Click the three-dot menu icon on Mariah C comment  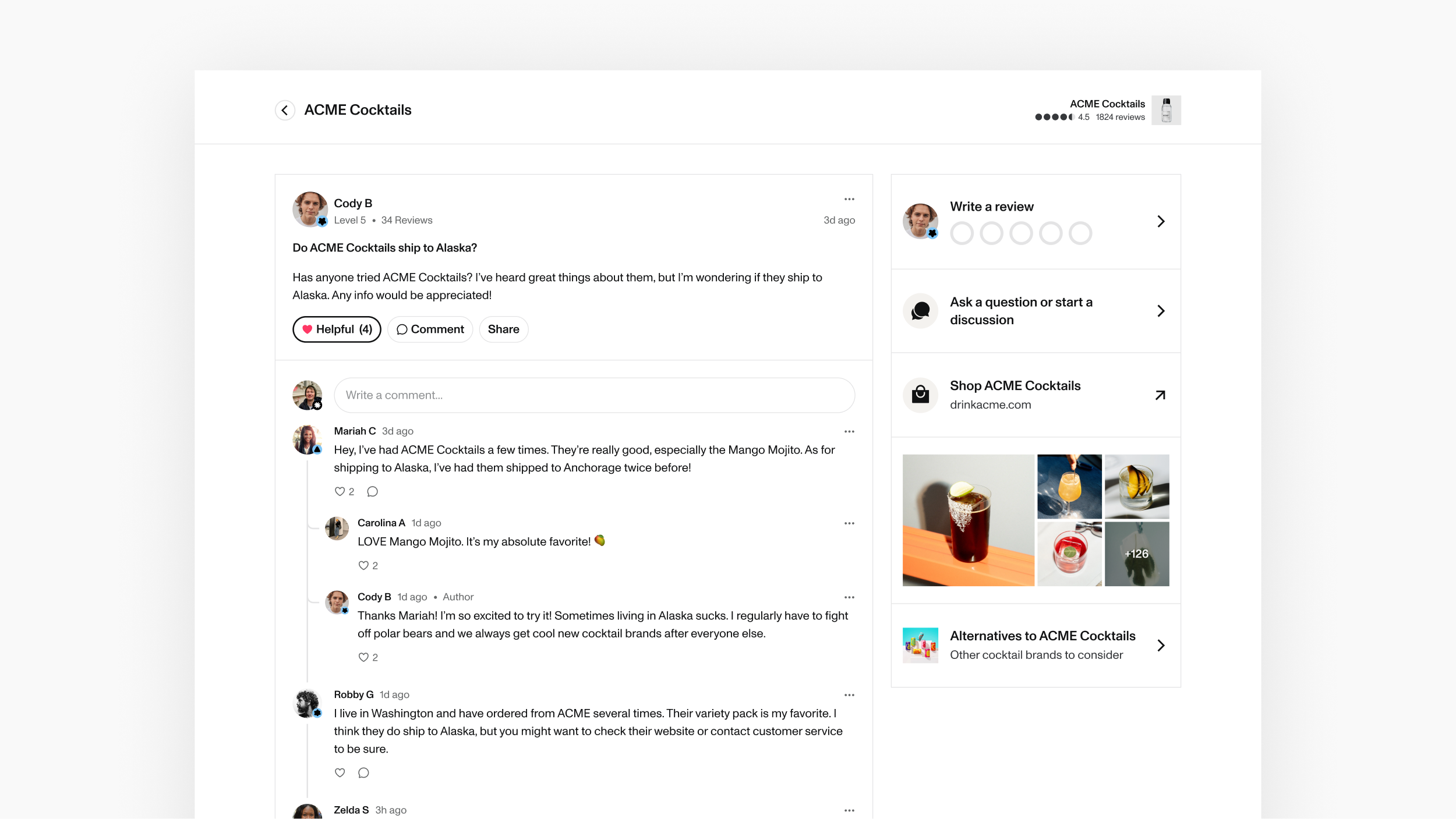[x=849, y=431]
